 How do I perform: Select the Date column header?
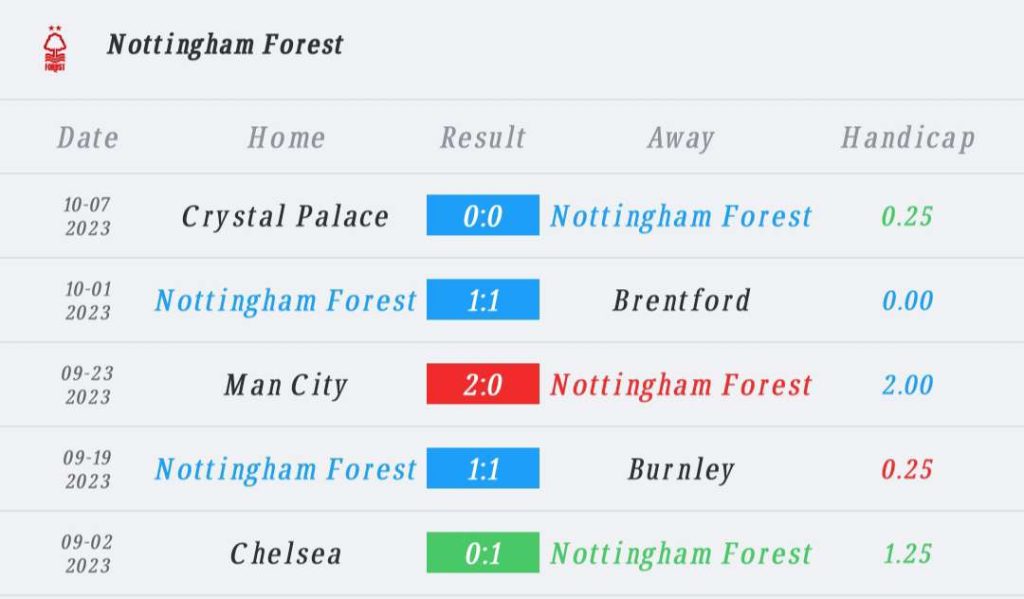(x=88, y=138)
